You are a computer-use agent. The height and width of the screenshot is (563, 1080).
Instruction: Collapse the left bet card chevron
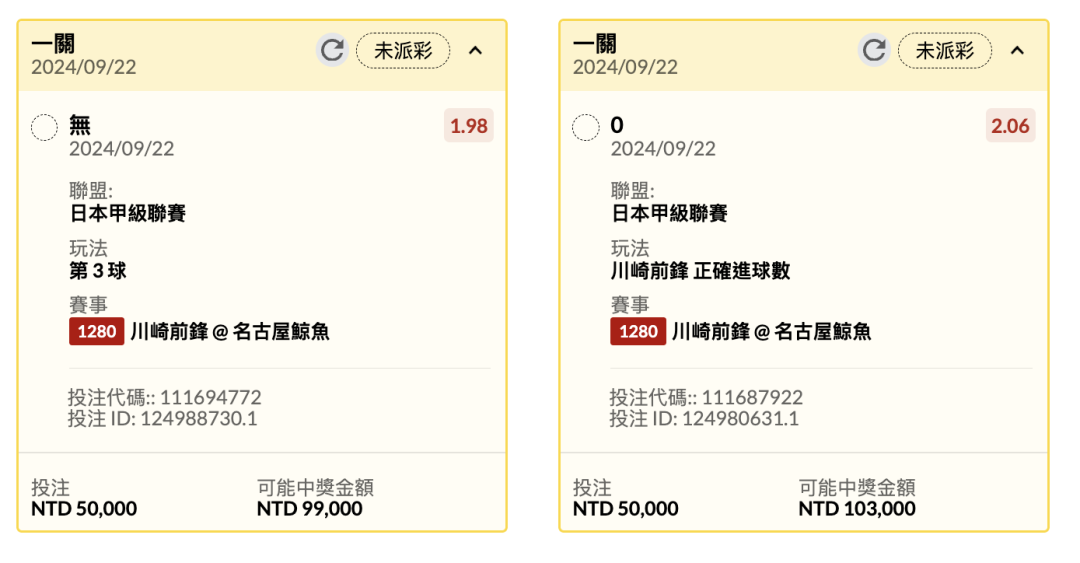tap(476, 50)
